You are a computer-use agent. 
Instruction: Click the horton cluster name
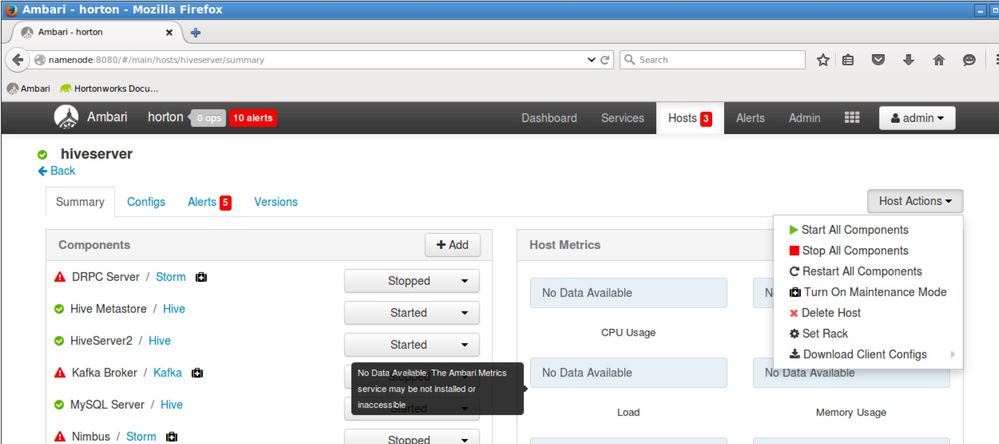coord(165,117)
